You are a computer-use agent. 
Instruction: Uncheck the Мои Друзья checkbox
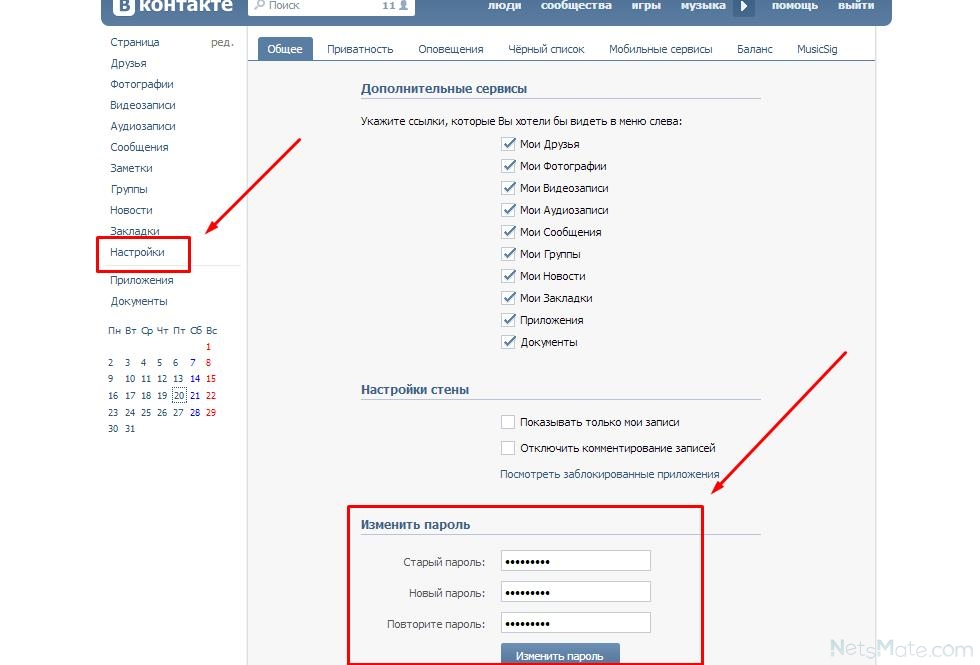click(x=508, y=144)
